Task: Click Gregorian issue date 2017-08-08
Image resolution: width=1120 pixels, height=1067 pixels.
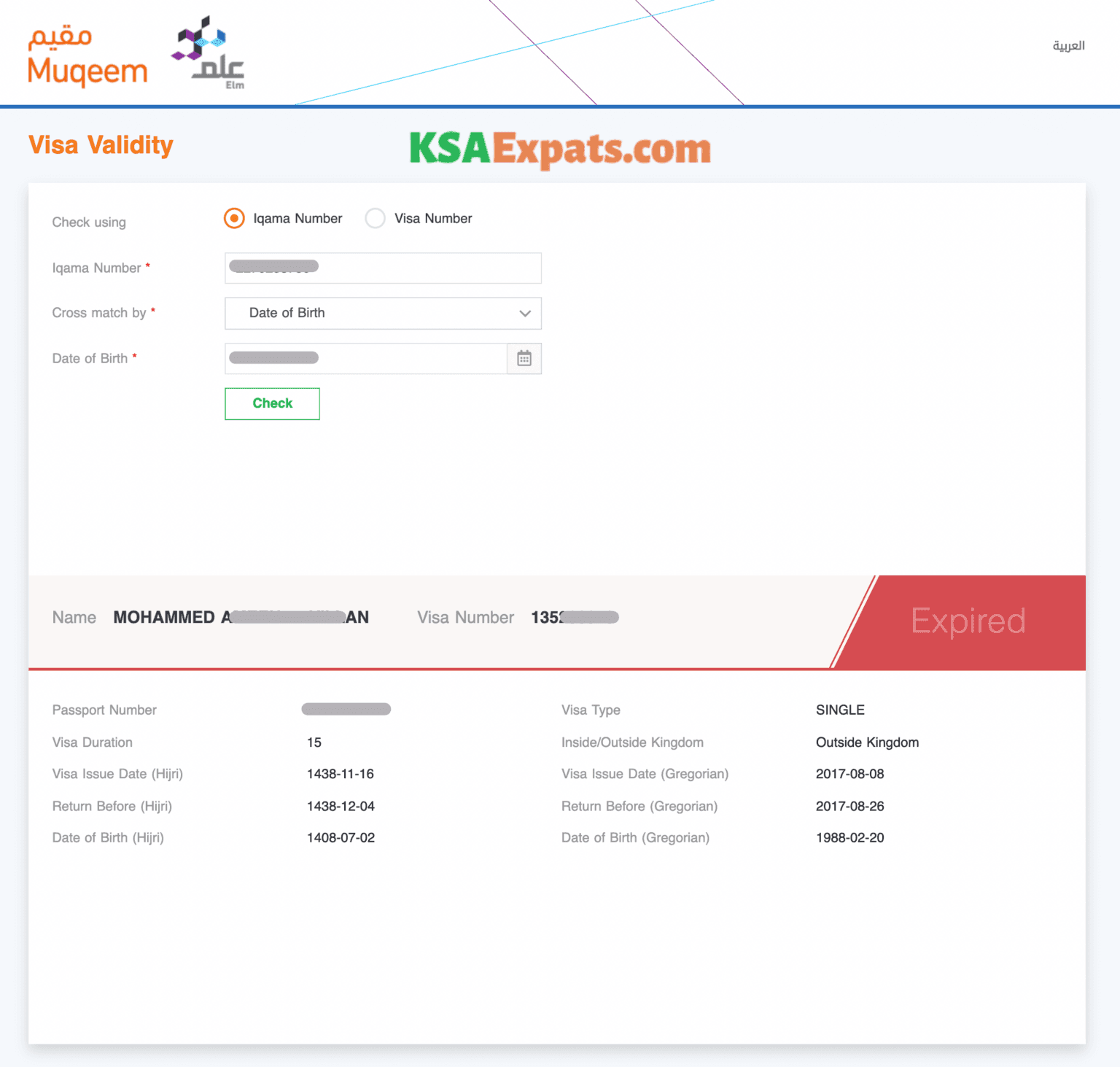Action: tap(849, 774)
